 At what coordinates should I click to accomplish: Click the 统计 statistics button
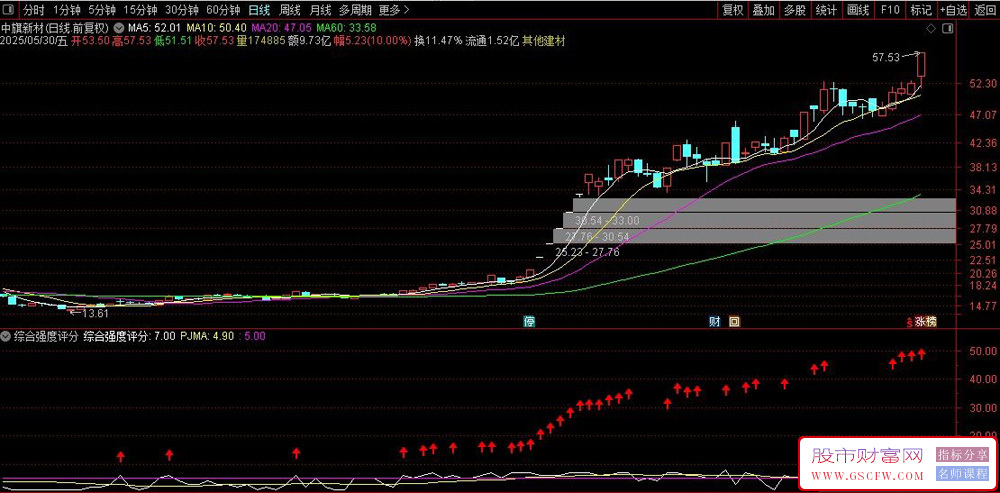pyautogui.click(x=827, y=10)
